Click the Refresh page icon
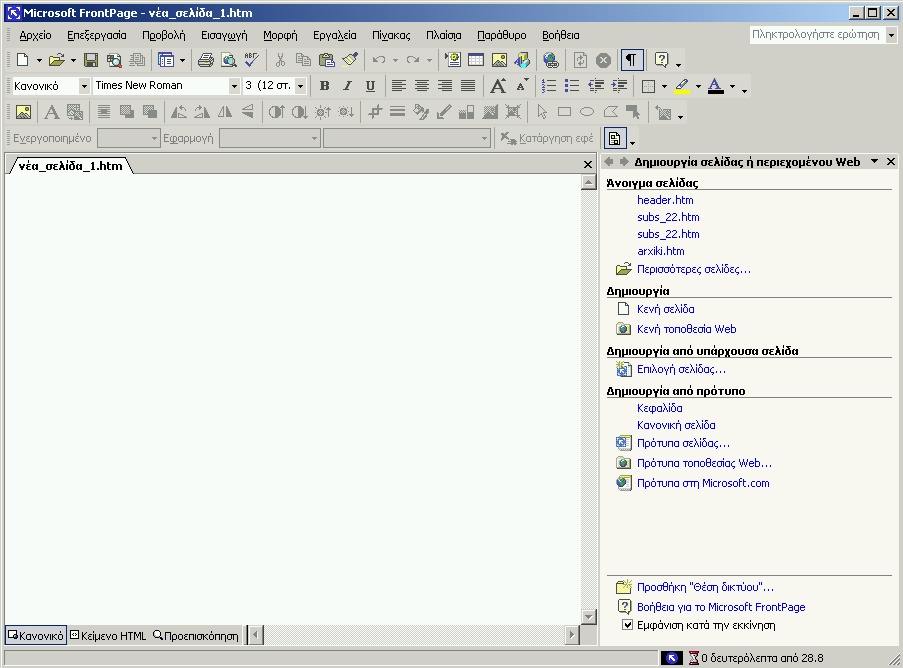The height and width of the screenshot is (668, 903). click(x=580, y=60)
